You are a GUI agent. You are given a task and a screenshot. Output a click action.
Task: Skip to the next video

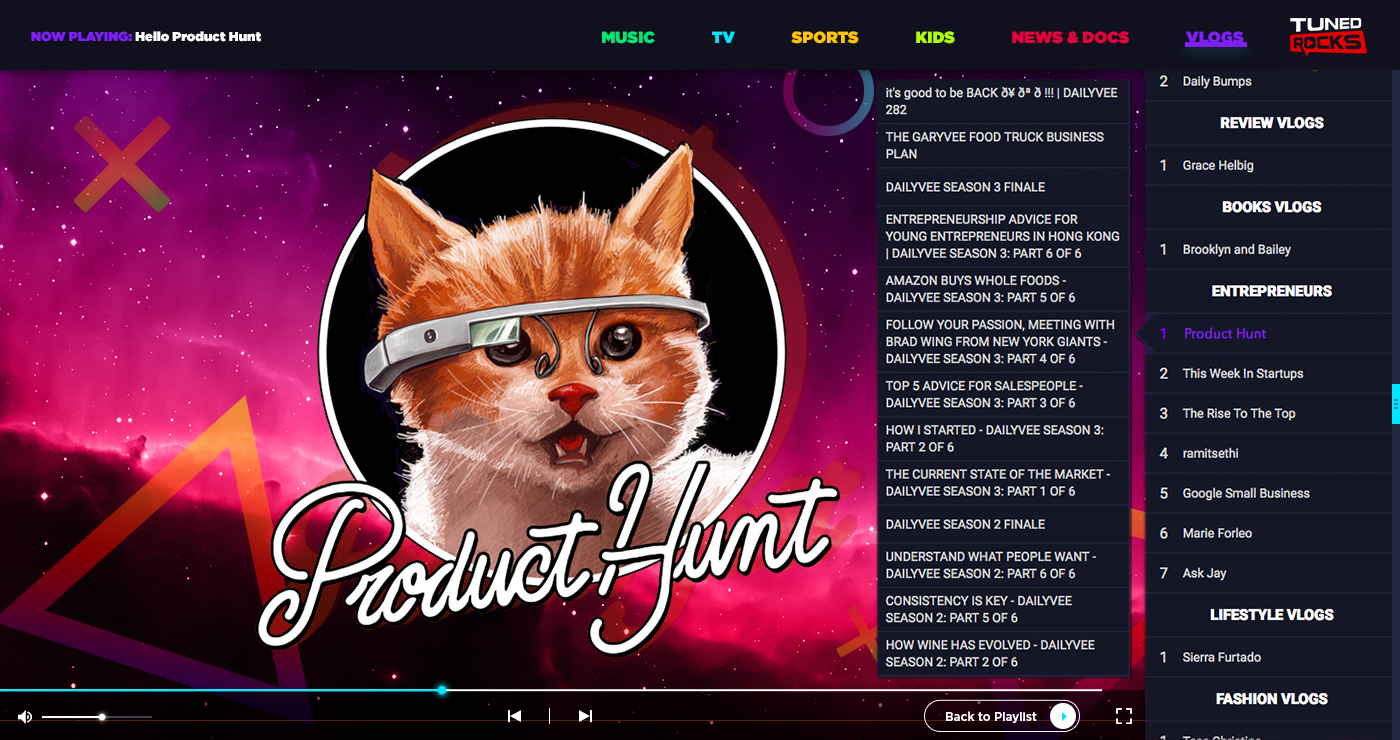585,716
